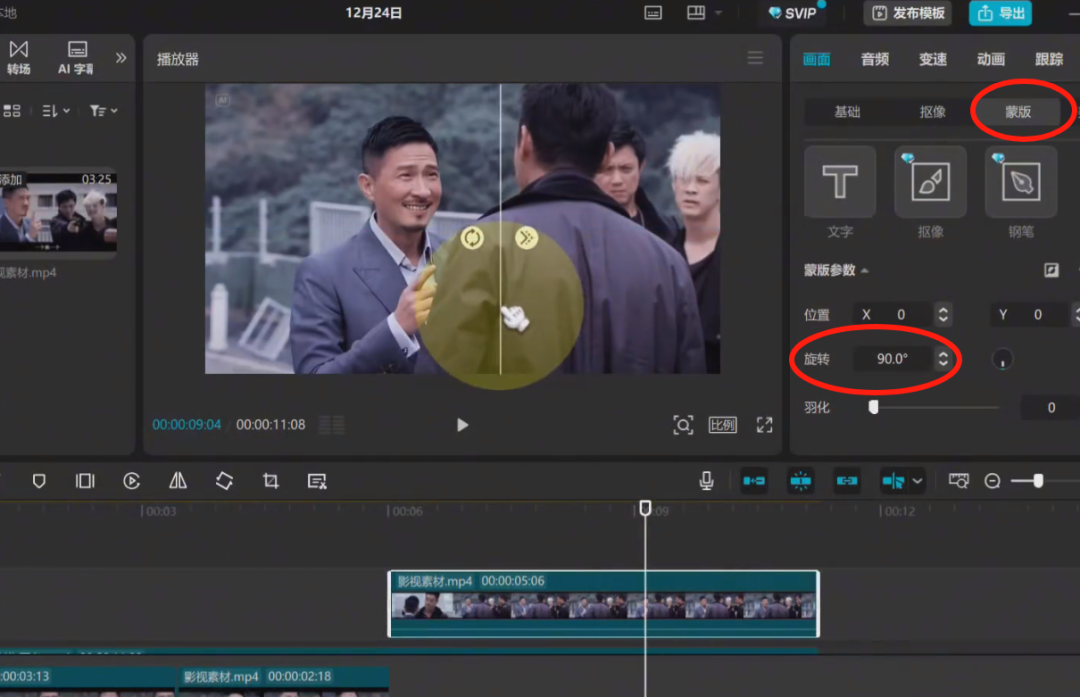Click the preview zoom-to-fit icon

pyautogui.click(x=683, y=425)
